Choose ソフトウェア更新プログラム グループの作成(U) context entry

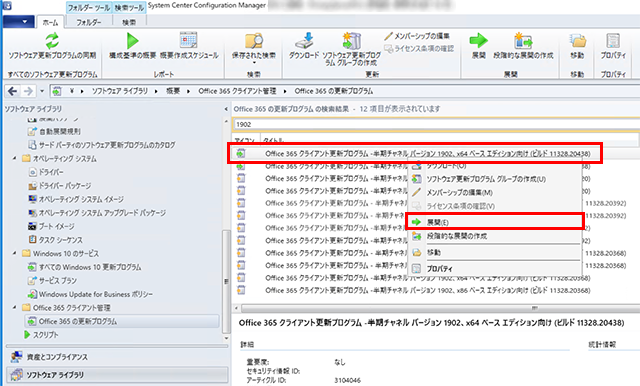(495, 179)
